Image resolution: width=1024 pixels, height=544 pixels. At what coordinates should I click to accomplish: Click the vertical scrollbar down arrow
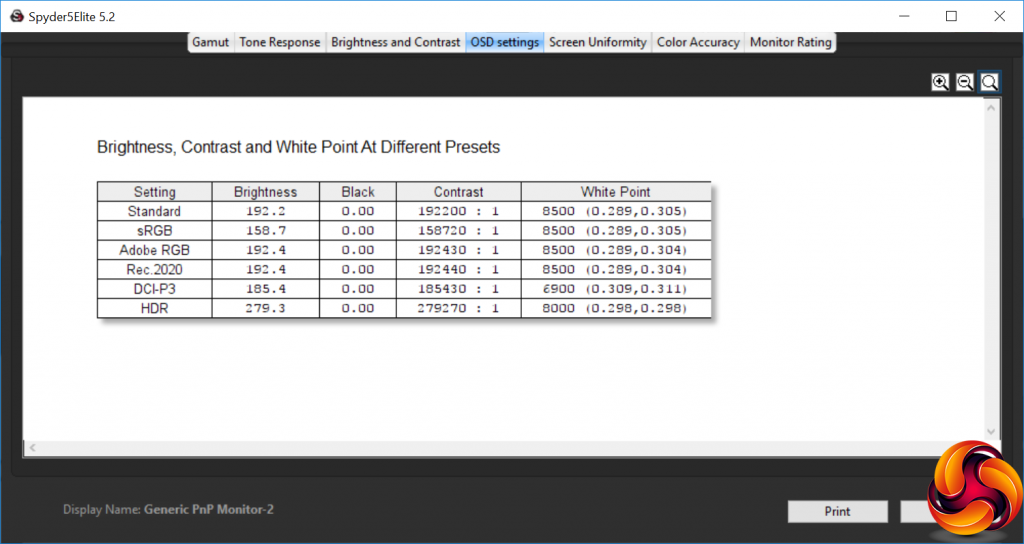pos(991,432)
